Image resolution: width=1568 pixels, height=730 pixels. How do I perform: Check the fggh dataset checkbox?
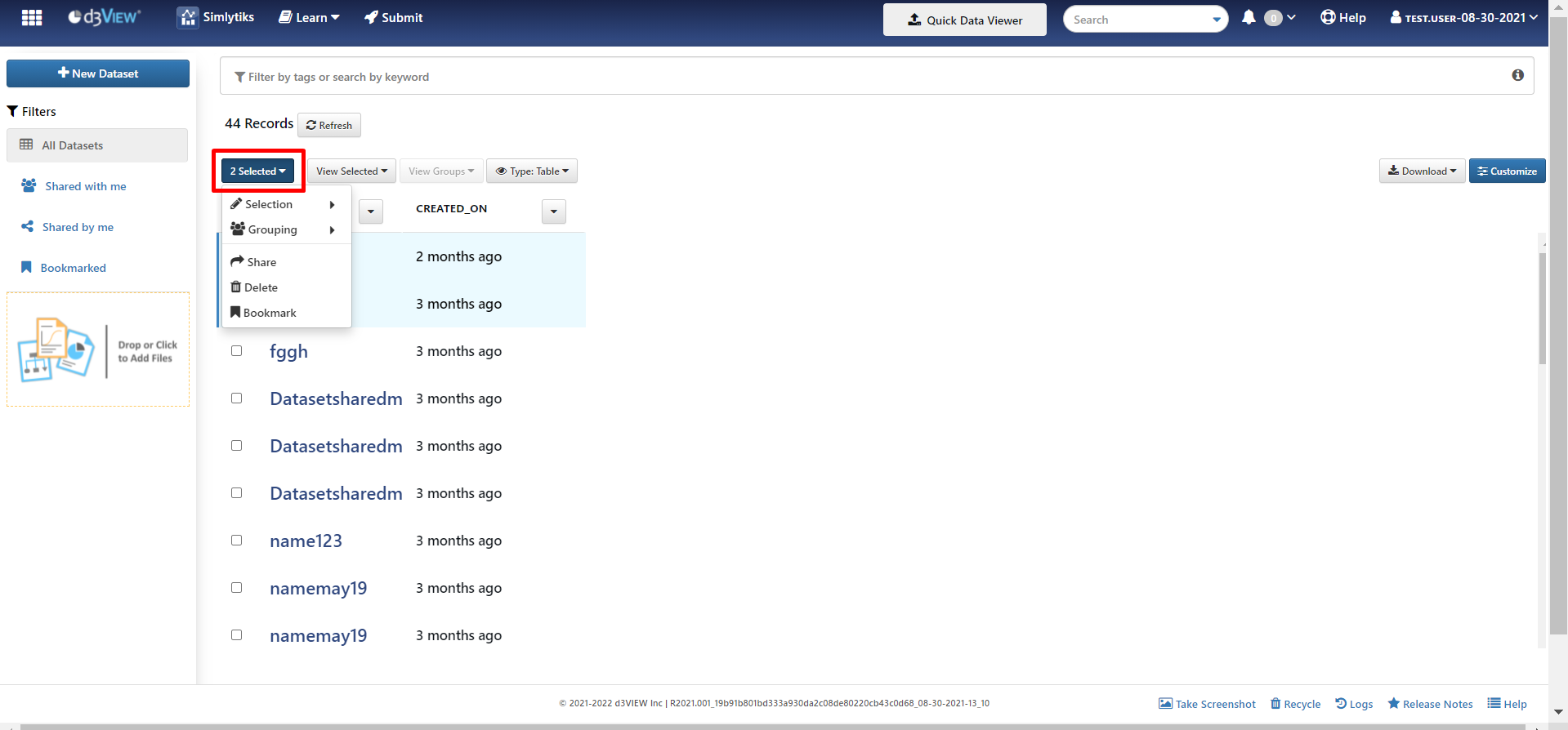[237, 351]
